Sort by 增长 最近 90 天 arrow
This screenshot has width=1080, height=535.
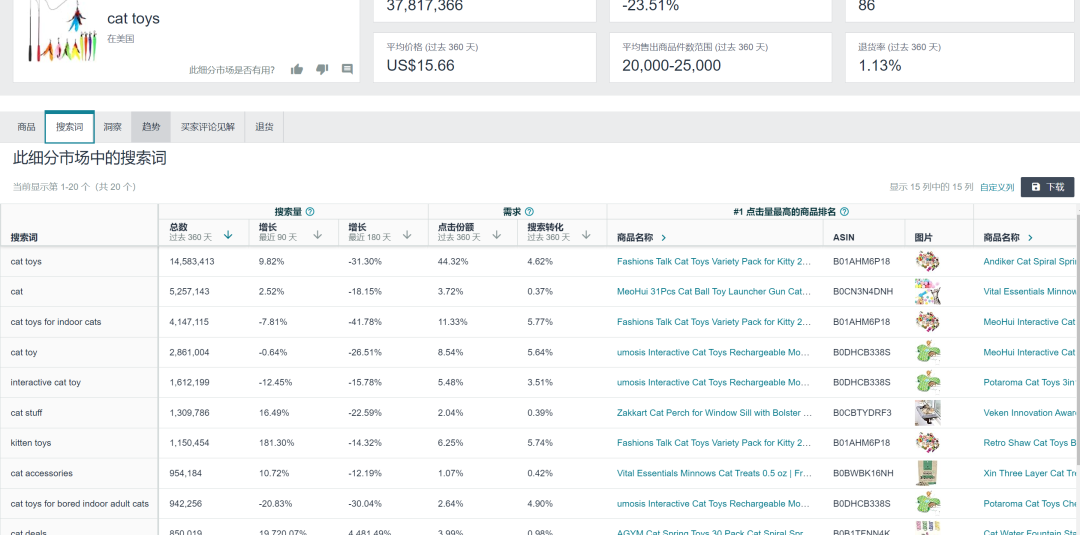[x=318, y=235]
